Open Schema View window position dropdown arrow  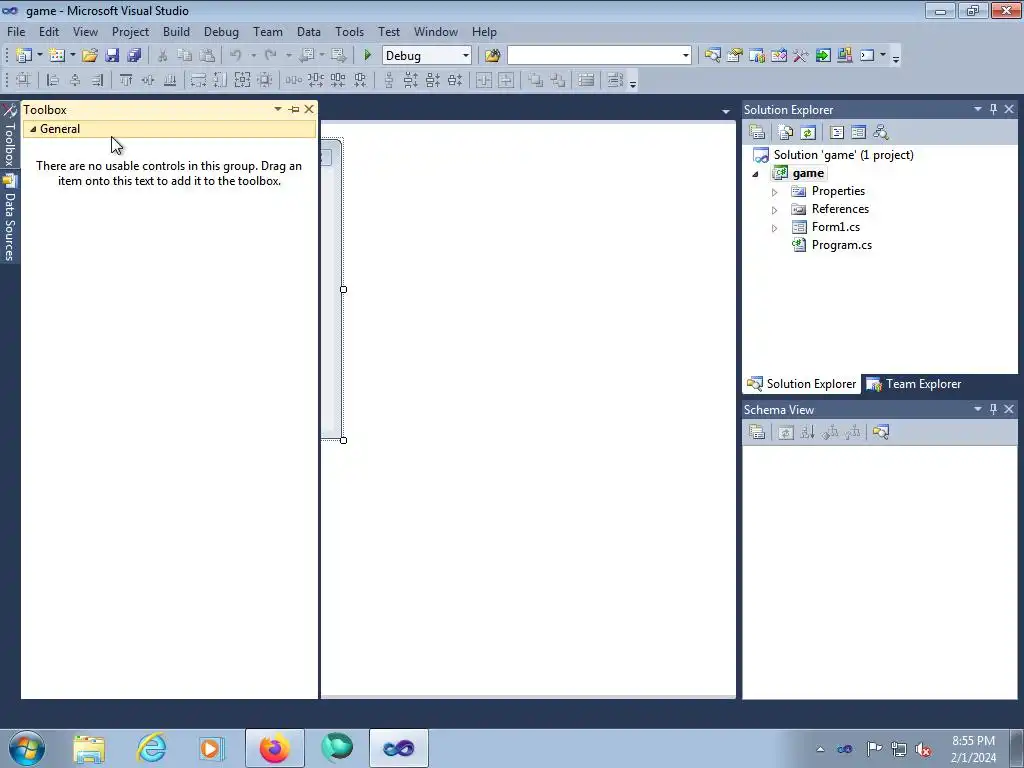coord(978,409)
